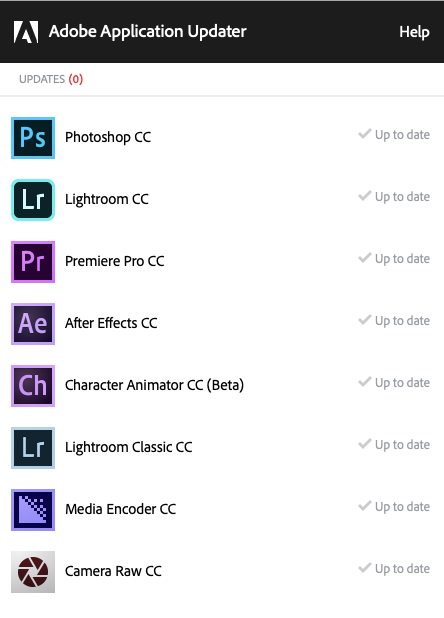Select the After Effects CC text label
Image resolution: width=444 pixels, height=618 pixels.
111,323
